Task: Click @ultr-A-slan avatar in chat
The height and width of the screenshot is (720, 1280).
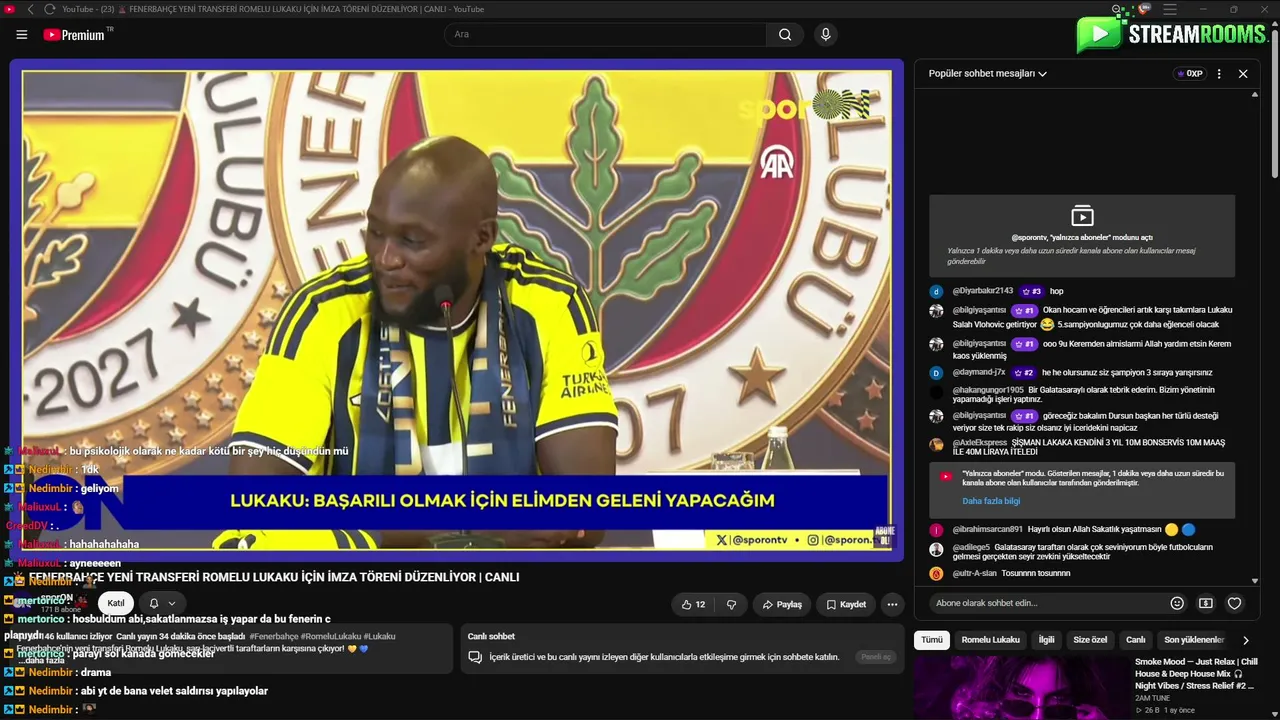Action: 936,574
